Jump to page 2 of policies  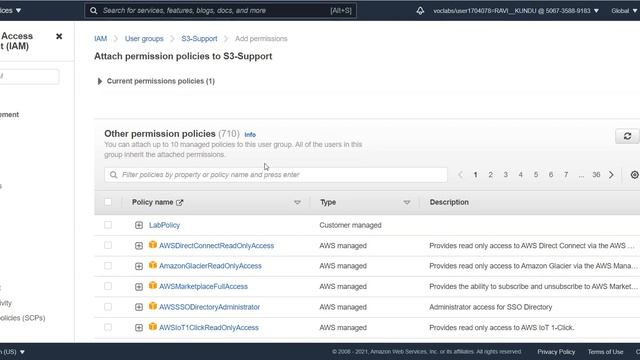tap(490, 175)
